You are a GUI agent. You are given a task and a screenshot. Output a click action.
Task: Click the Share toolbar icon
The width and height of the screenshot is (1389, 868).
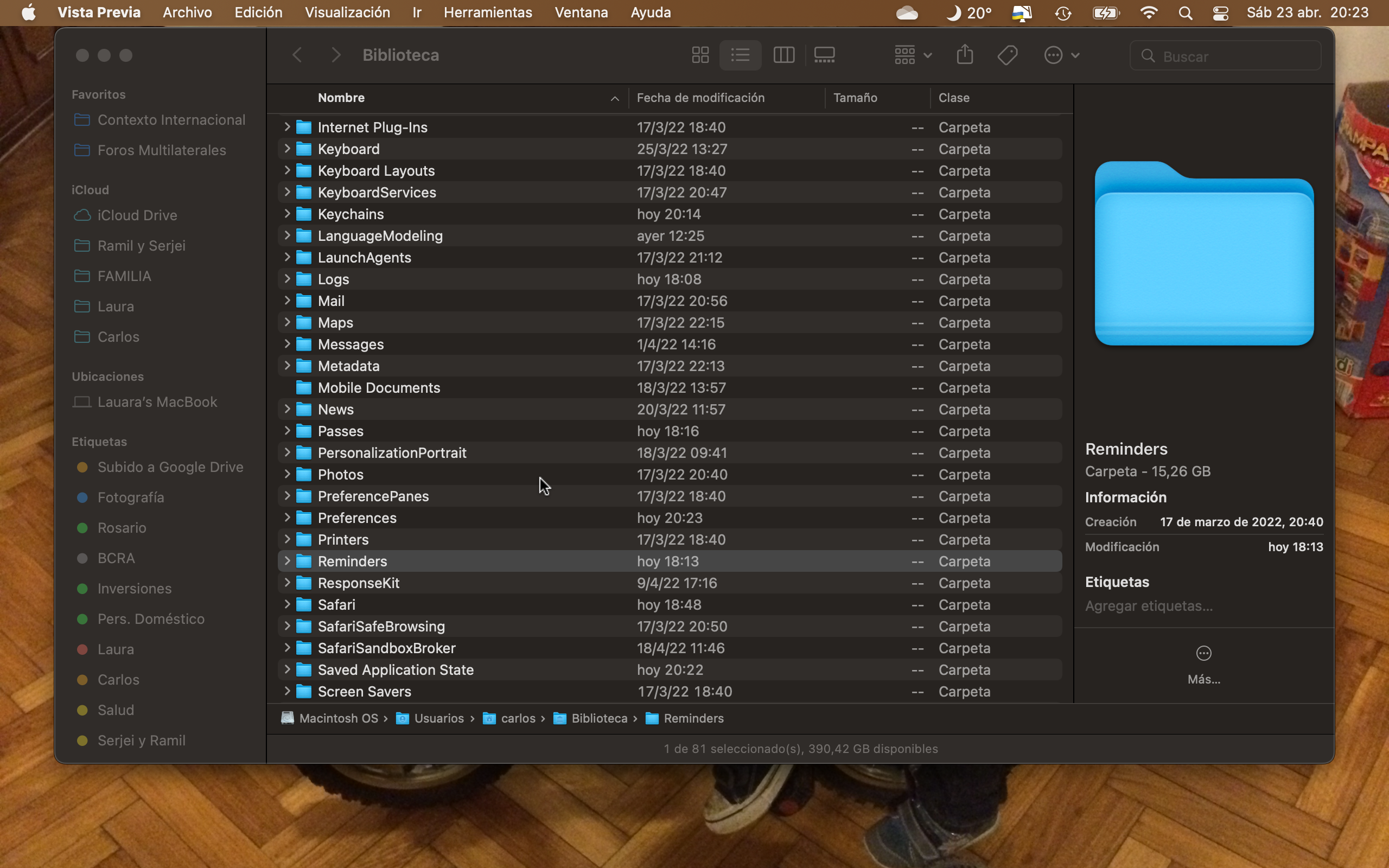pos(965,55)
